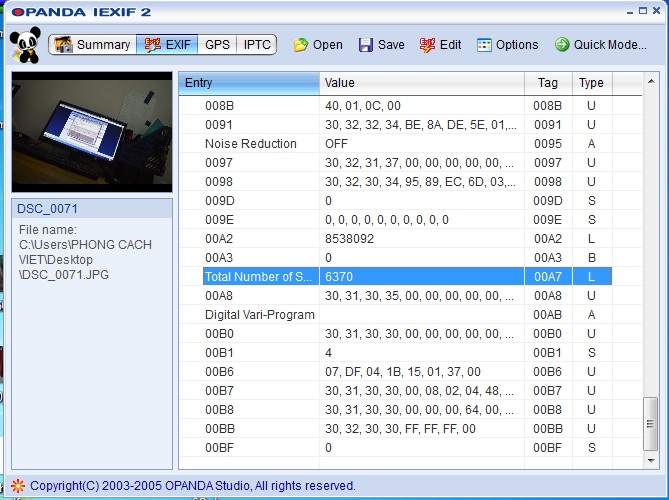Click value 30, 32, 30, 30, FF, FF, FF, 00
This screenshot has height=500, width=669.
pyautogui.click(x=400, y=429)
